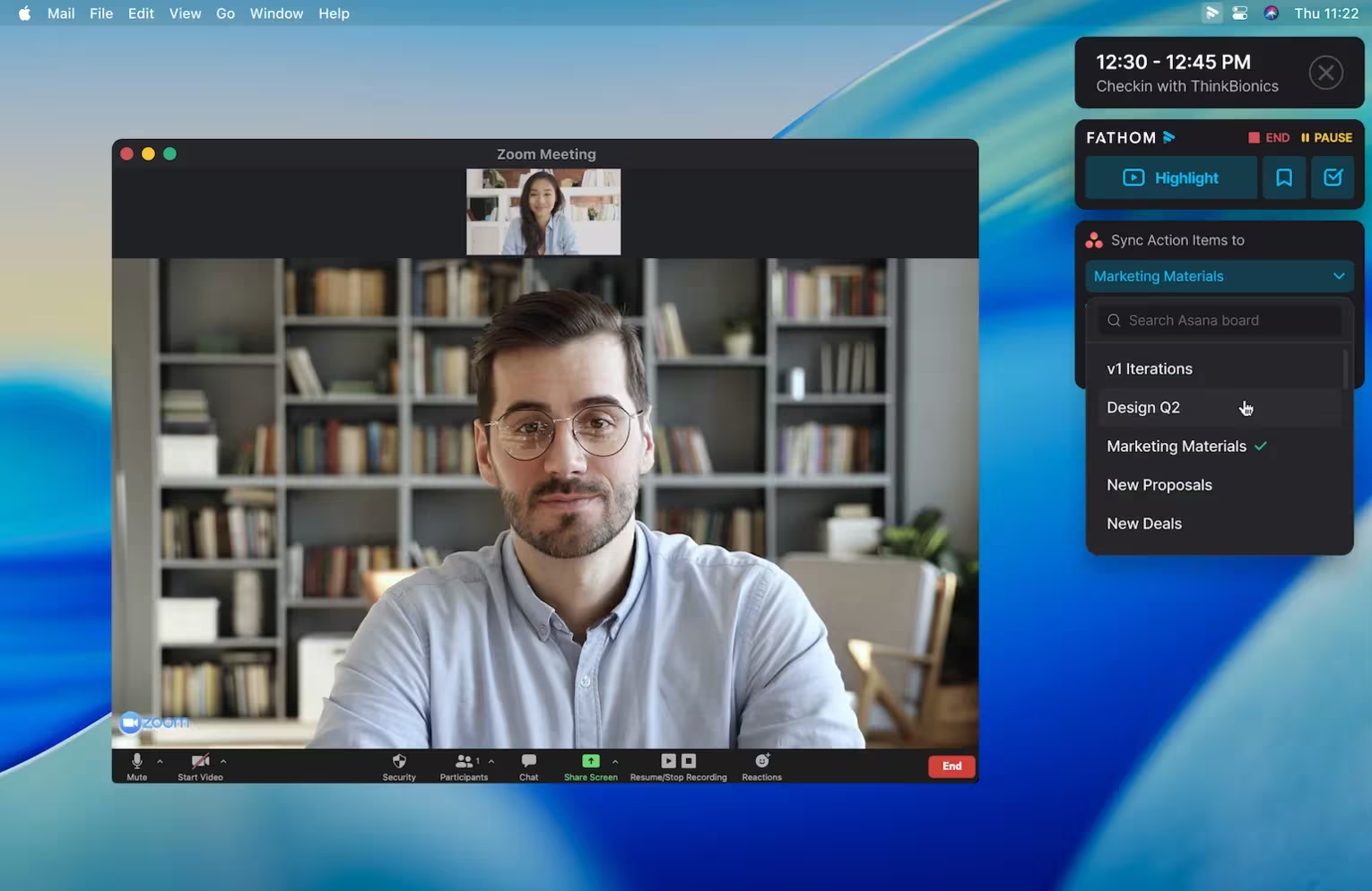Expand the arrow beside Participants
Viewport: 1372px width, 891px height.
tap(491, 761)
